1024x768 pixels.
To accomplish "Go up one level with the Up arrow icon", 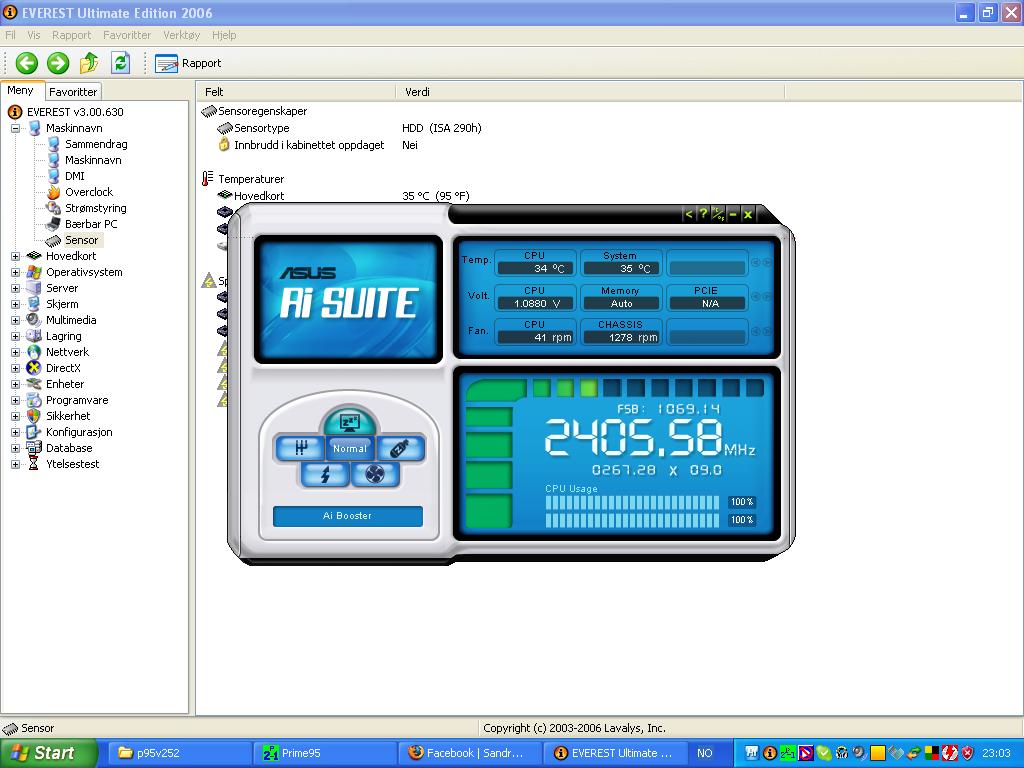I will 89,63.
